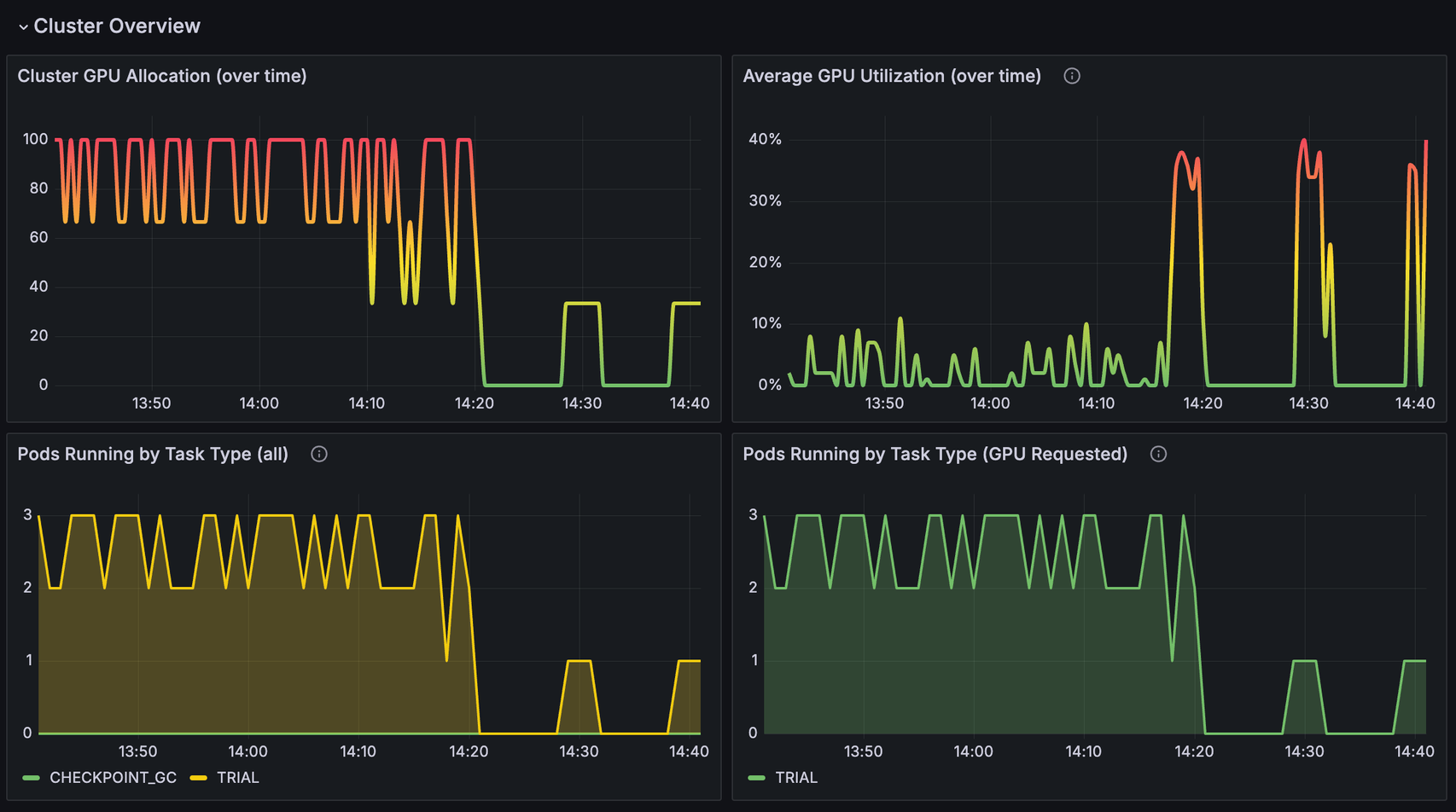Open Average GPU Utilization panel title

coord(892,76)
